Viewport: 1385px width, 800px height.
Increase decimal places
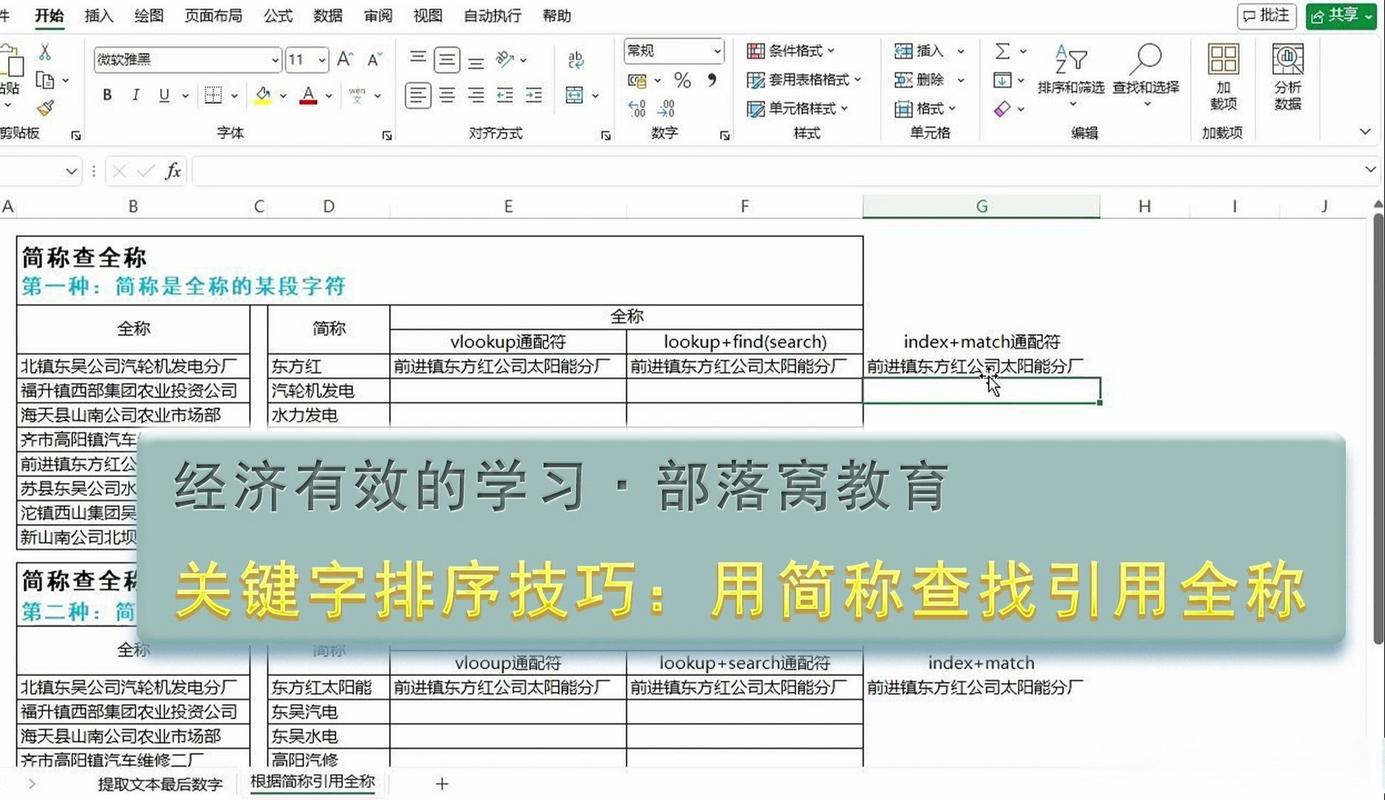(x=637, y=108)
